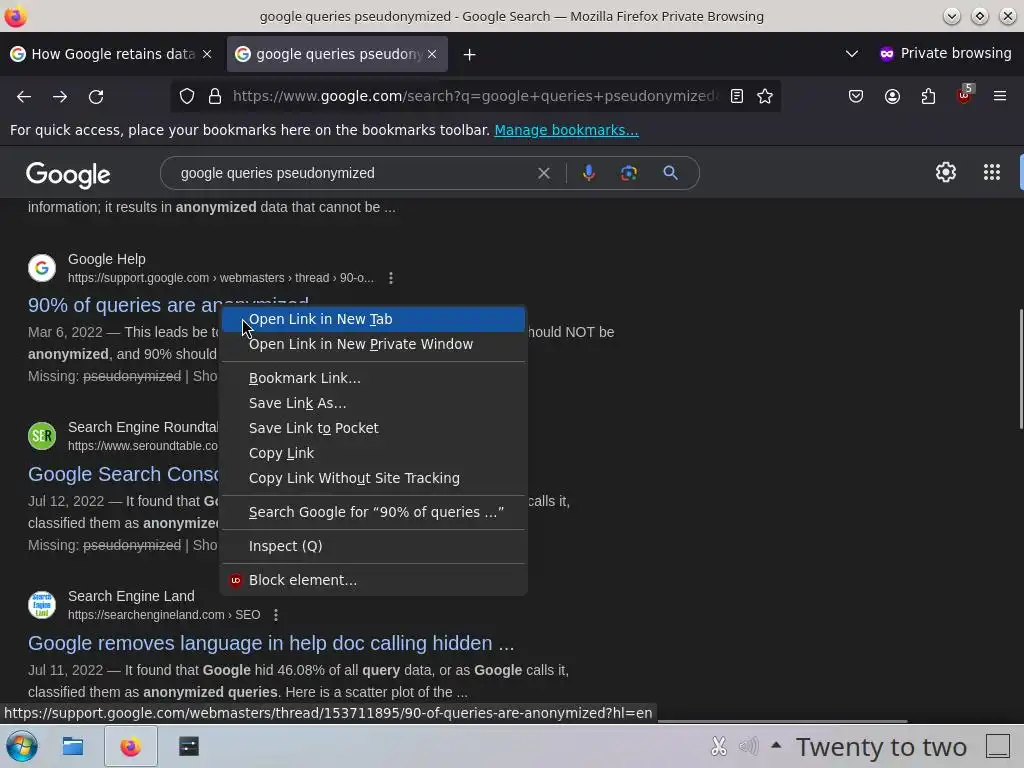Screen dimensions: 1024x768
Task: Open the Save to Pocket toolbar icon
Action: coord(856,97)
